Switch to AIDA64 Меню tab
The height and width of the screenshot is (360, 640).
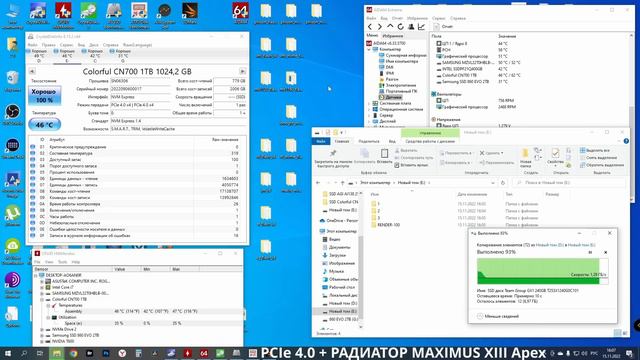click(372, 36)
